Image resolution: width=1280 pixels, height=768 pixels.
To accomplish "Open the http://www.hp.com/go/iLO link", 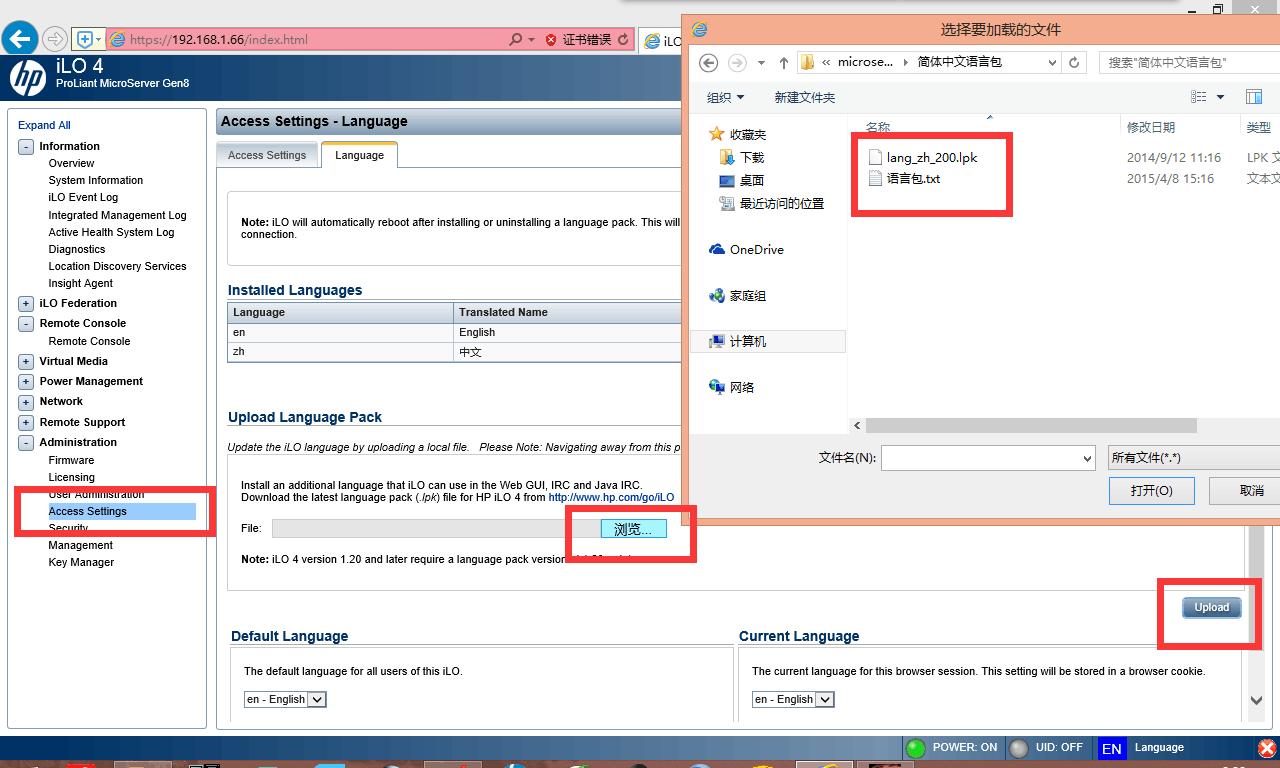I will click(x=611, y=497).
